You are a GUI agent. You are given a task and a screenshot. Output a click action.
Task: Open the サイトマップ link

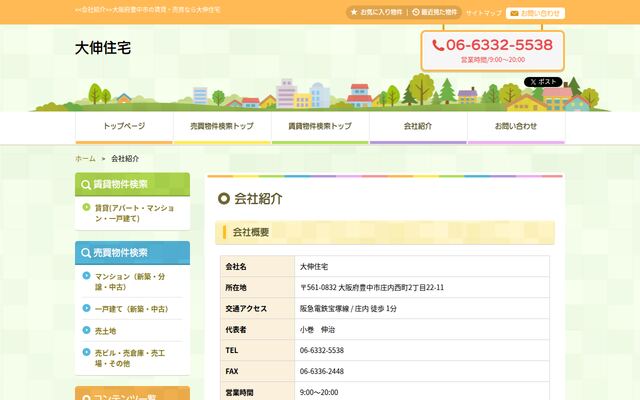click(483, 13)
